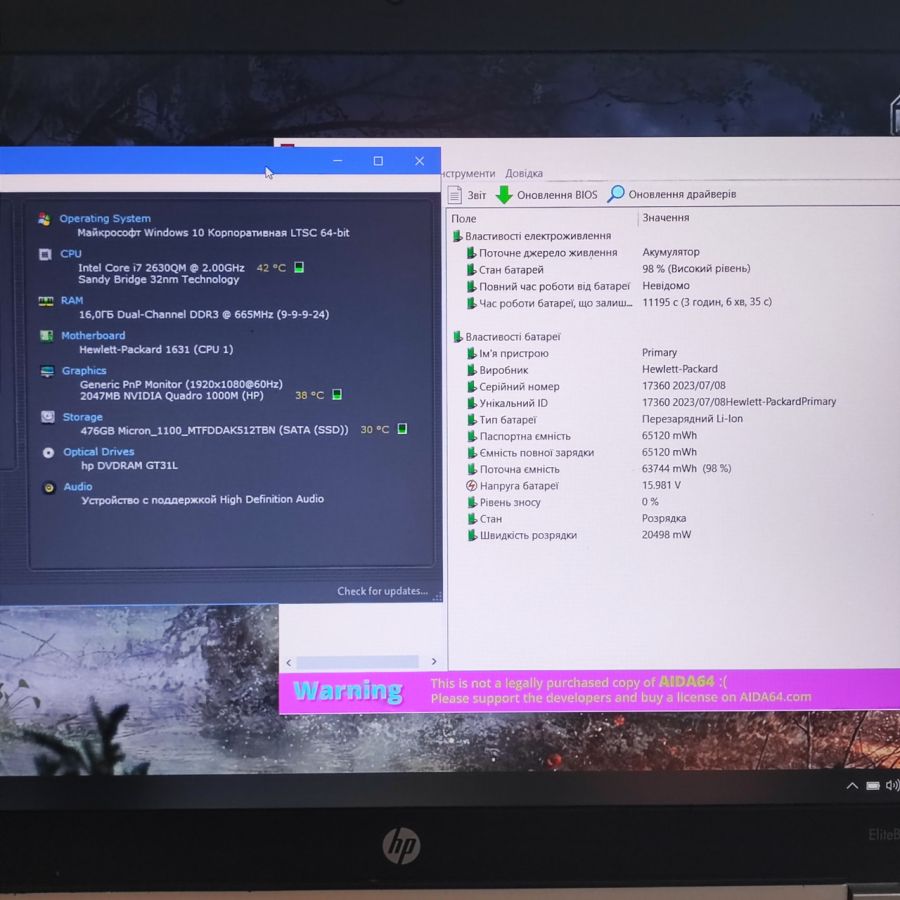The image size is (900, 900).
Task: Maximize the Speccy window
Action: coord(378,161)
